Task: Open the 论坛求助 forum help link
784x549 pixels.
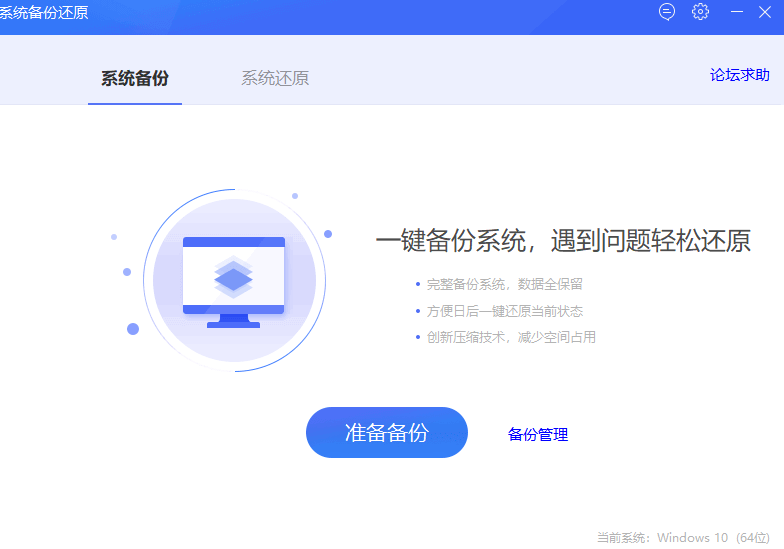Action: [739, 75]
